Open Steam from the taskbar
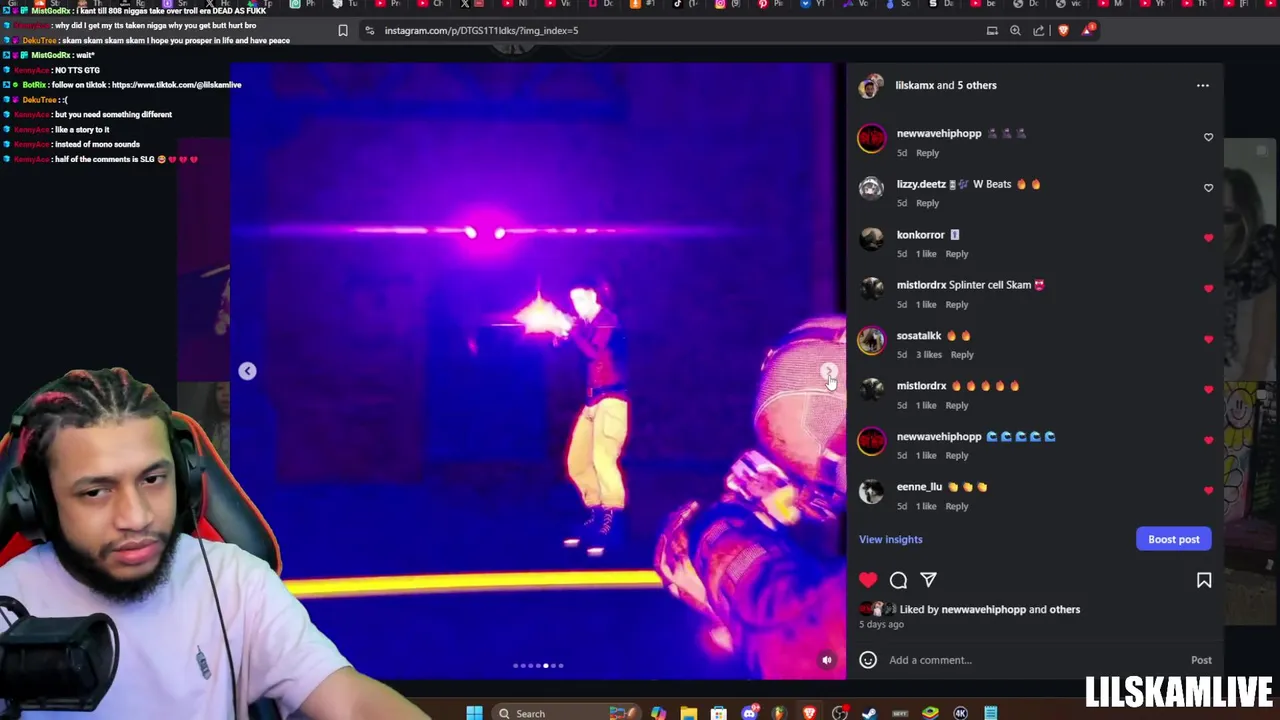The image size is (1280, 720). (x=869, y=712)
